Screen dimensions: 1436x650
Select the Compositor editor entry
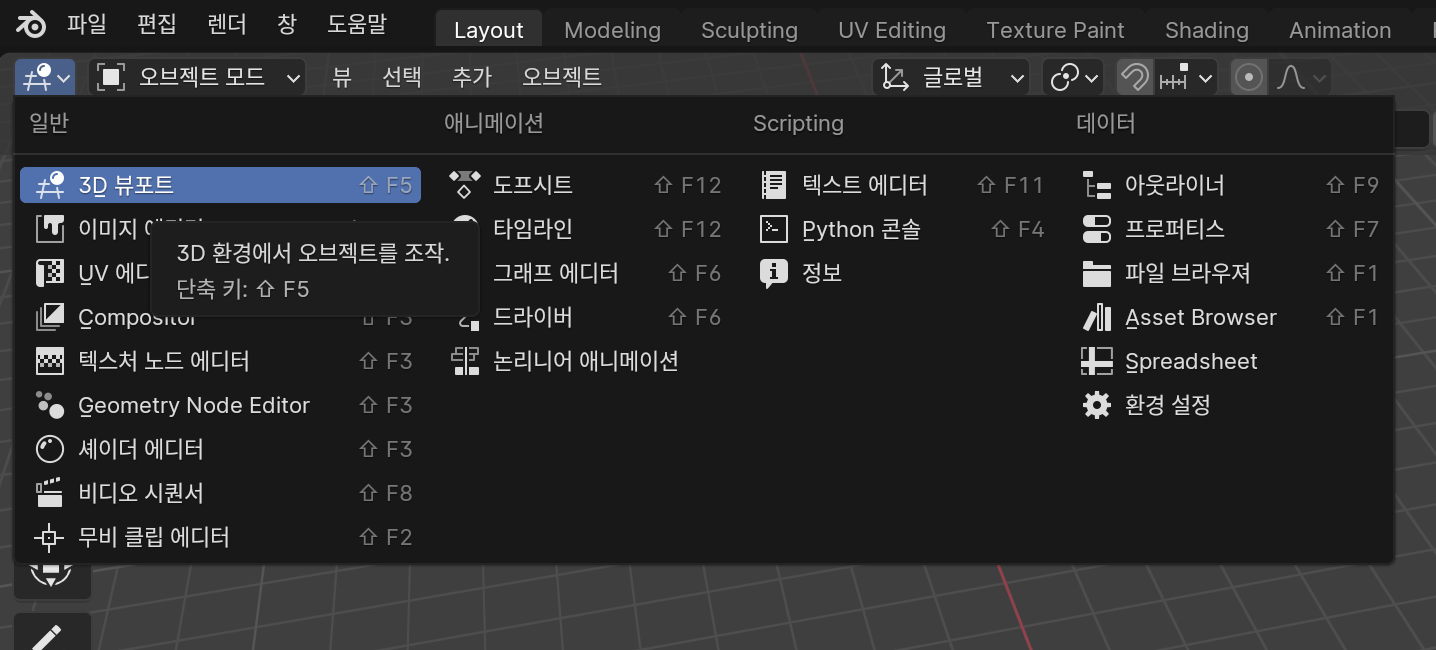pyautogui.click(x=220, y=317)
